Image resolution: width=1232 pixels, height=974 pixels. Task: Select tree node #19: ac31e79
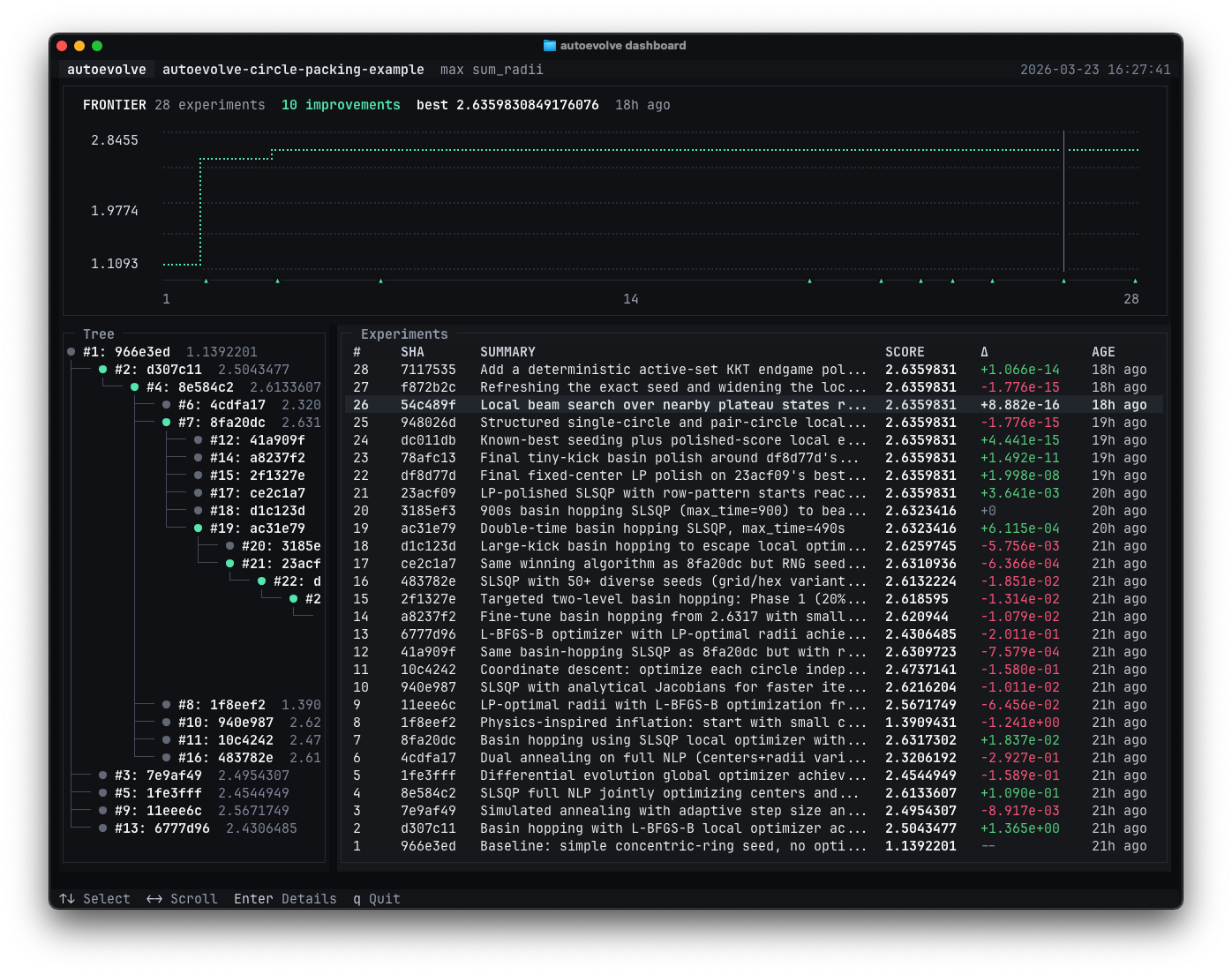pyautogui.click(x=250, y=528)
